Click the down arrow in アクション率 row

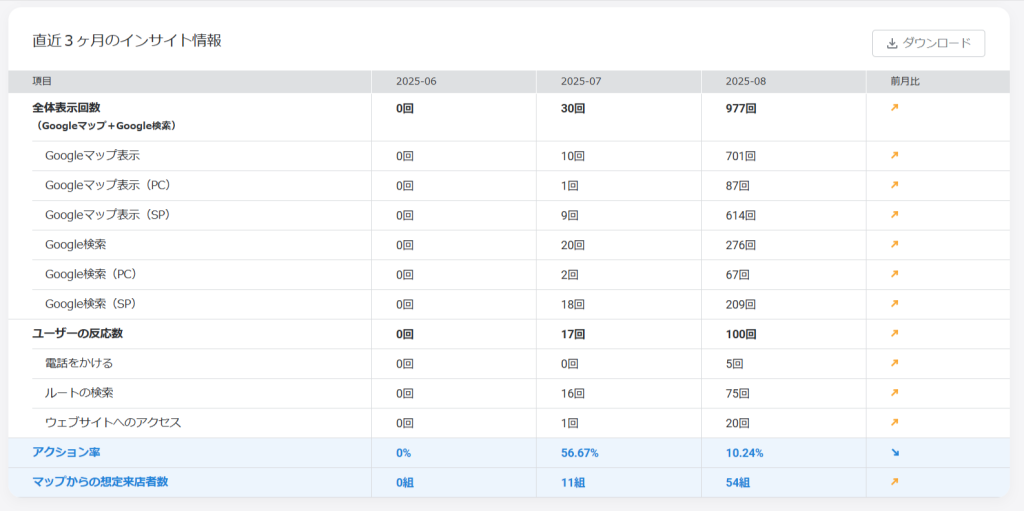895,452
